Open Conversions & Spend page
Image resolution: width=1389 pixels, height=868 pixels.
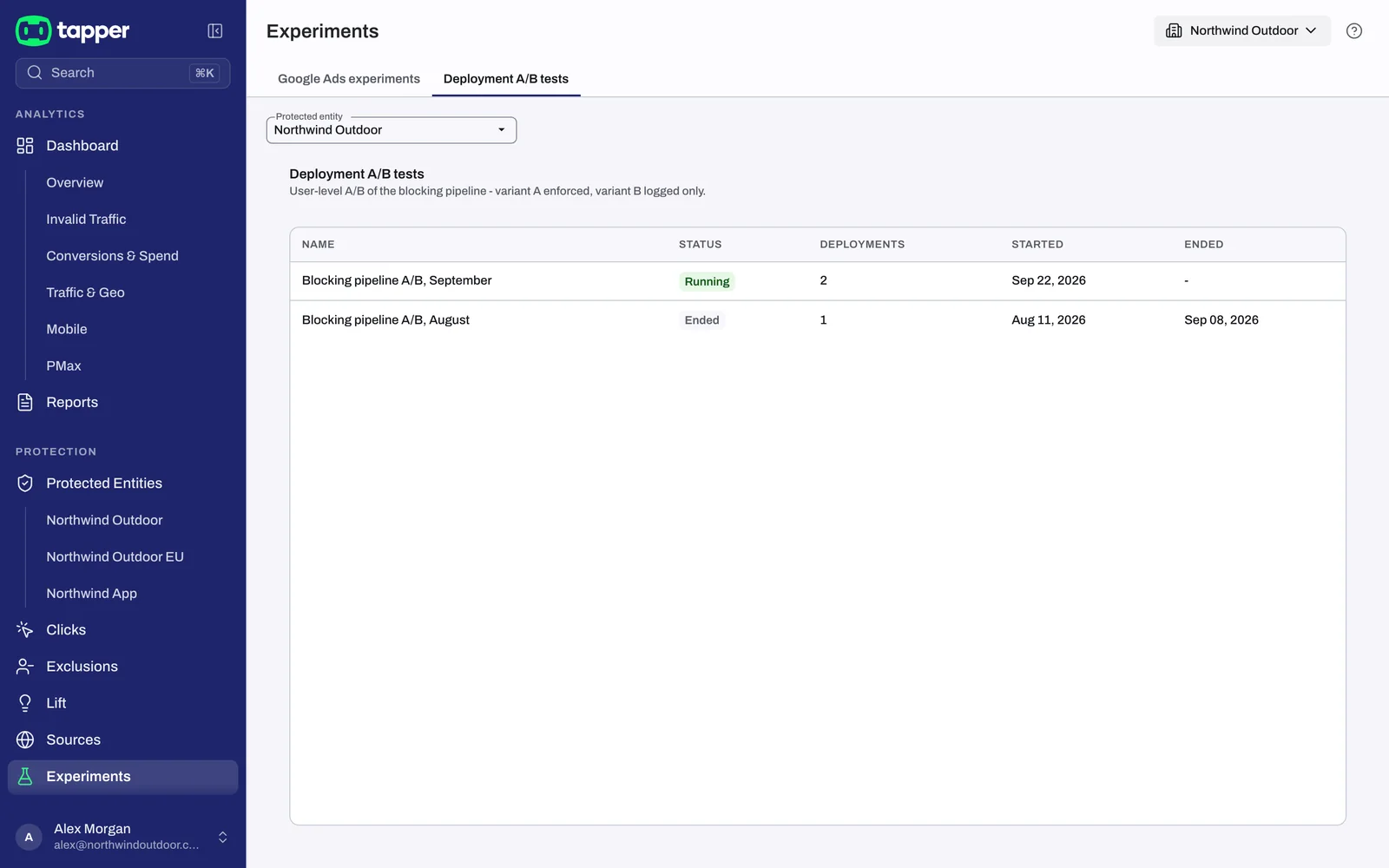(112, 256)
